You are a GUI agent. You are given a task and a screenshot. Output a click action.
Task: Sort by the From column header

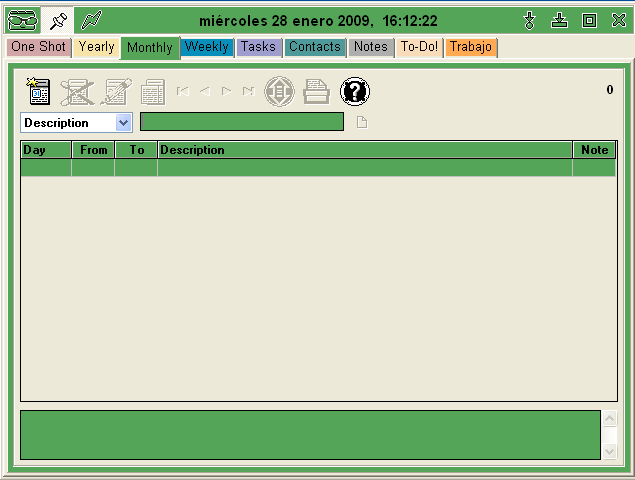click(x=93, y=150)
